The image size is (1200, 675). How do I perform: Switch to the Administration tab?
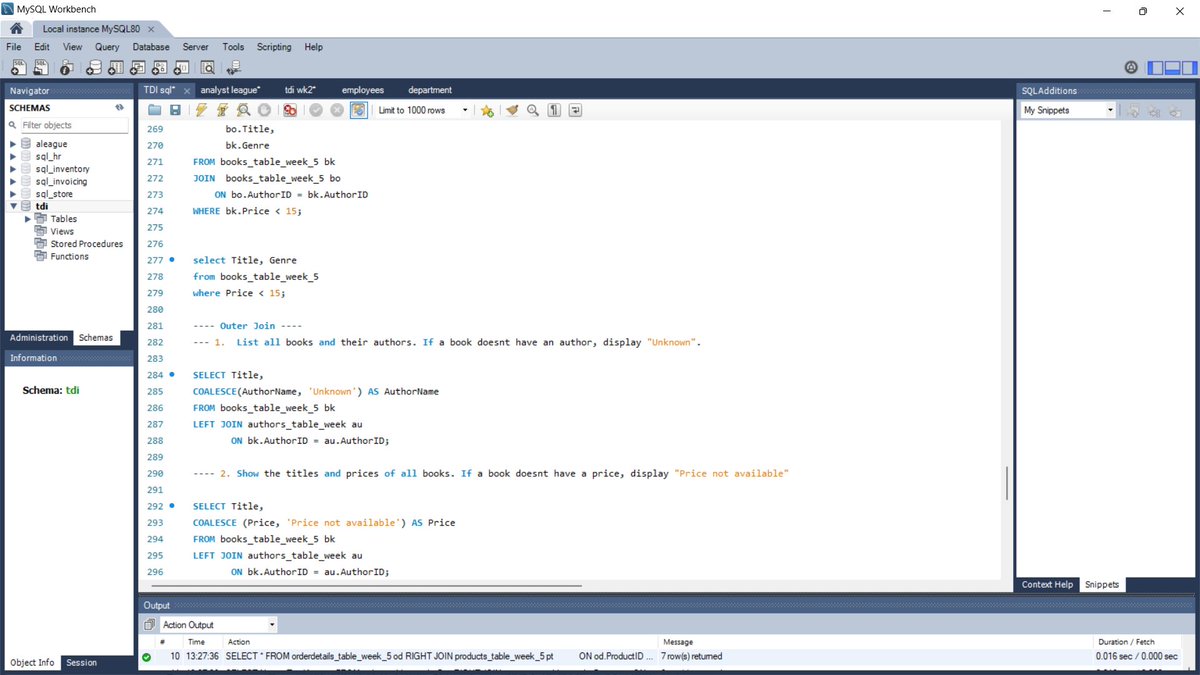click(39, 338)
